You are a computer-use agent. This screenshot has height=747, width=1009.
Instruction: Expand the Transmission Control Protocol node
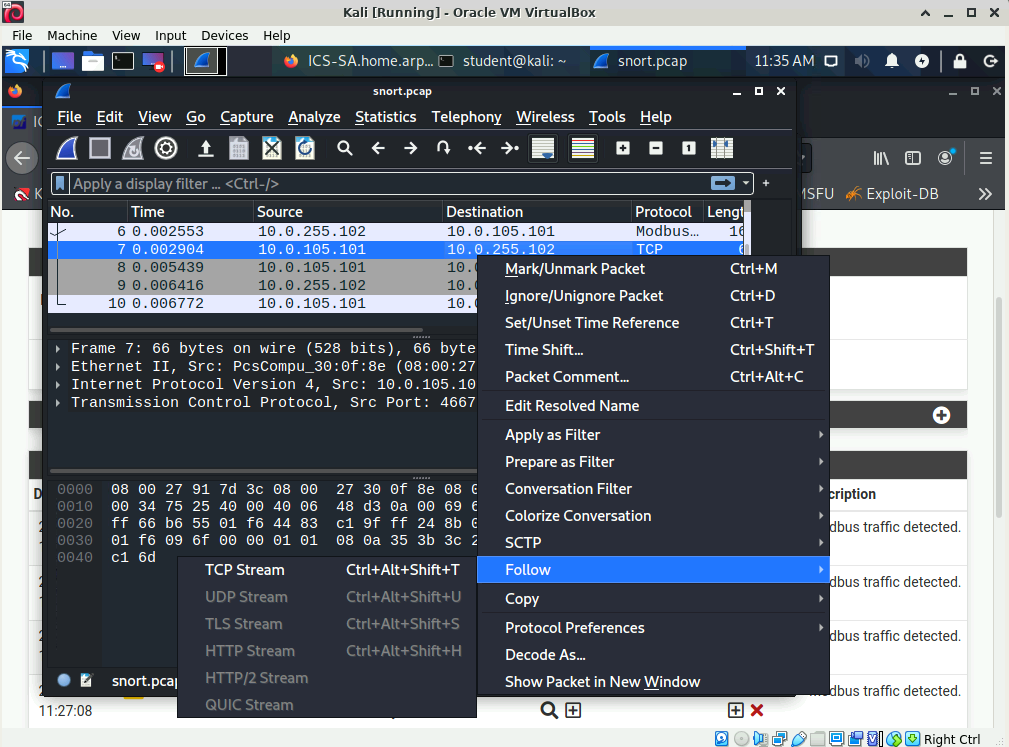click(x=58, y=403)
